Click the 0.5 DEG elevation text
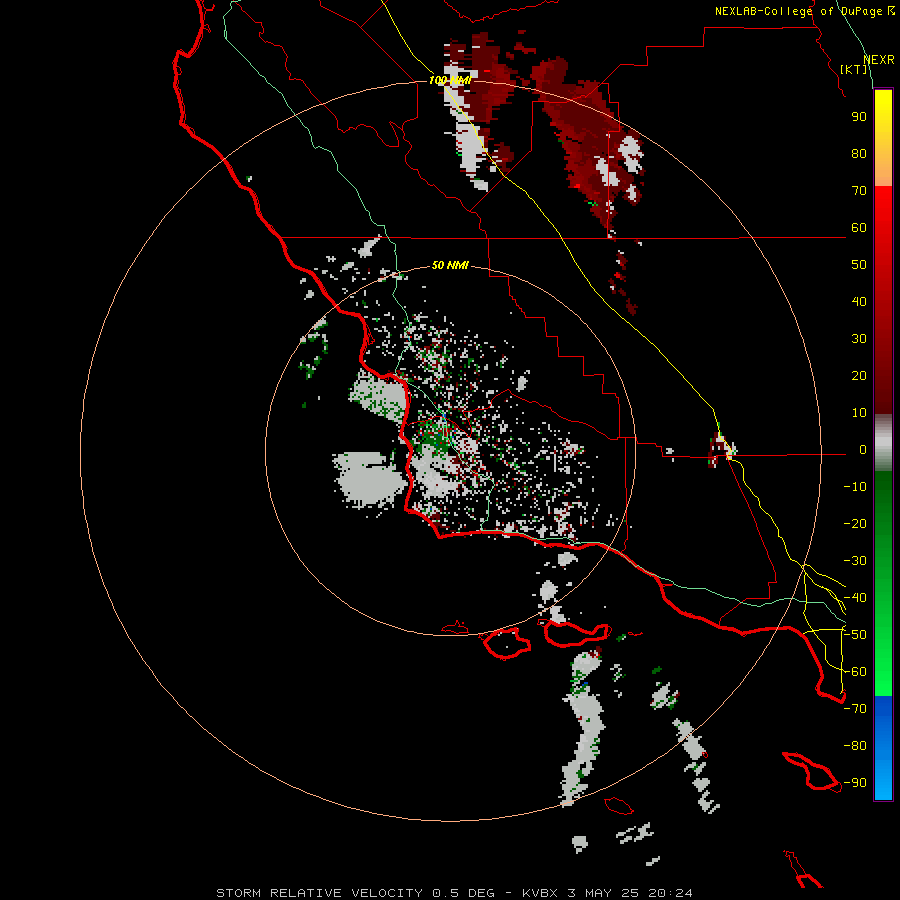900x900 pixels. point(463,893)
